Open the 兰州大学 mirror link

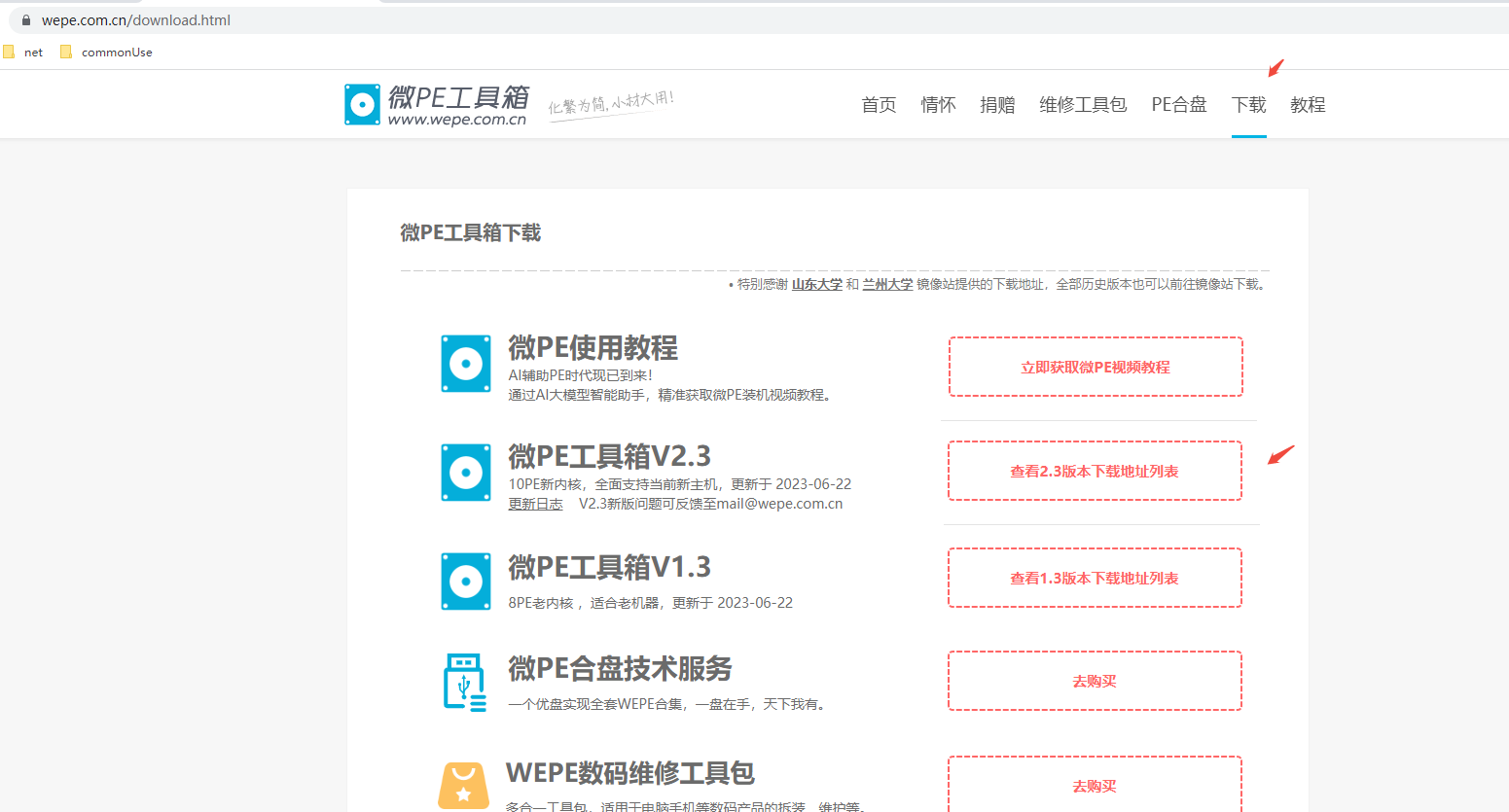point(887,284)
